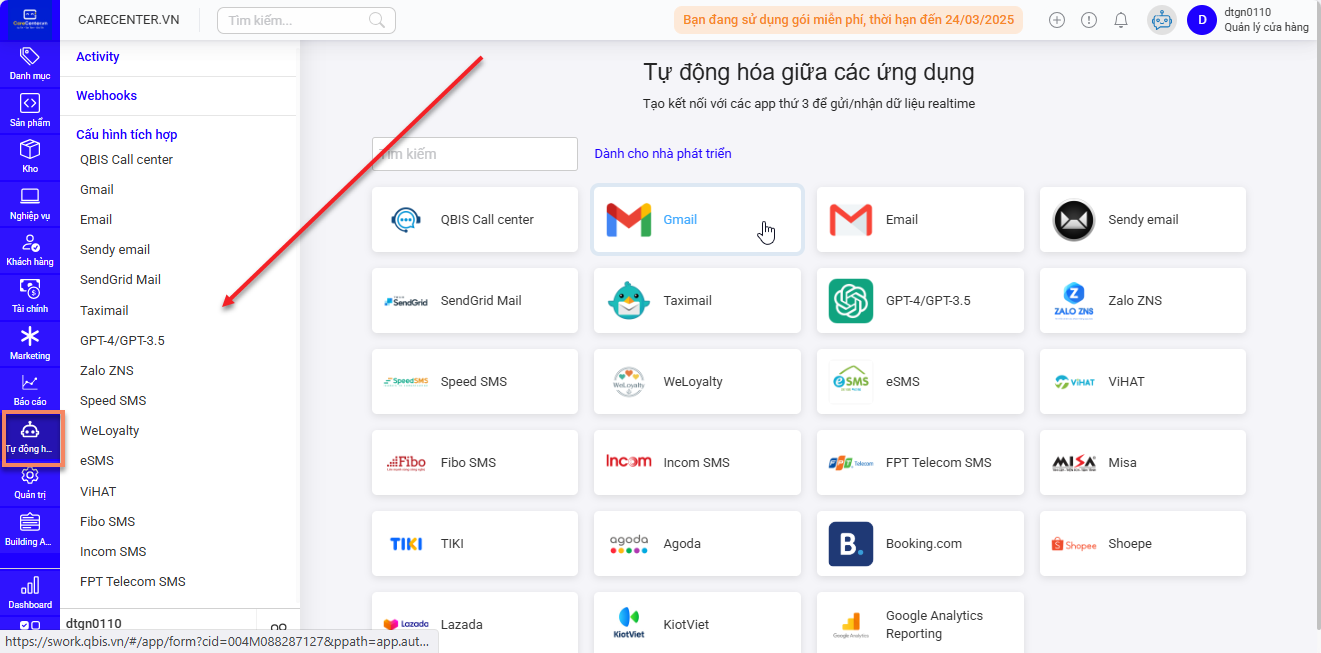The width and height of the screenshot is (1321, 653).
Task: Select SendGrid Mail in the integration list
Action: click(x=121, y=280)
